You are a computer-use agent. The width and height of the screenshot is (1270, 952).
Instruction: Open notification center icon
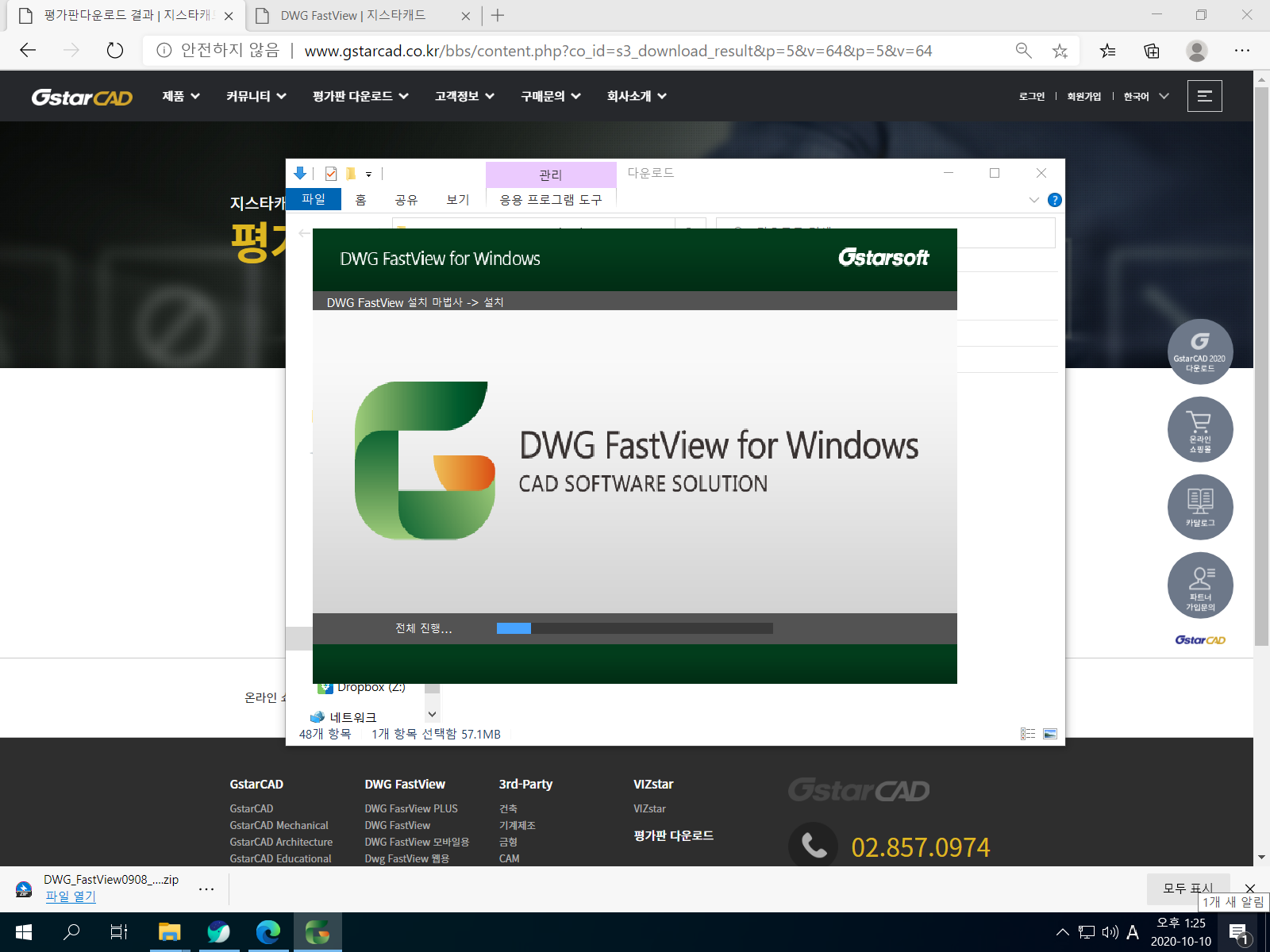[x=1239, y=933]
